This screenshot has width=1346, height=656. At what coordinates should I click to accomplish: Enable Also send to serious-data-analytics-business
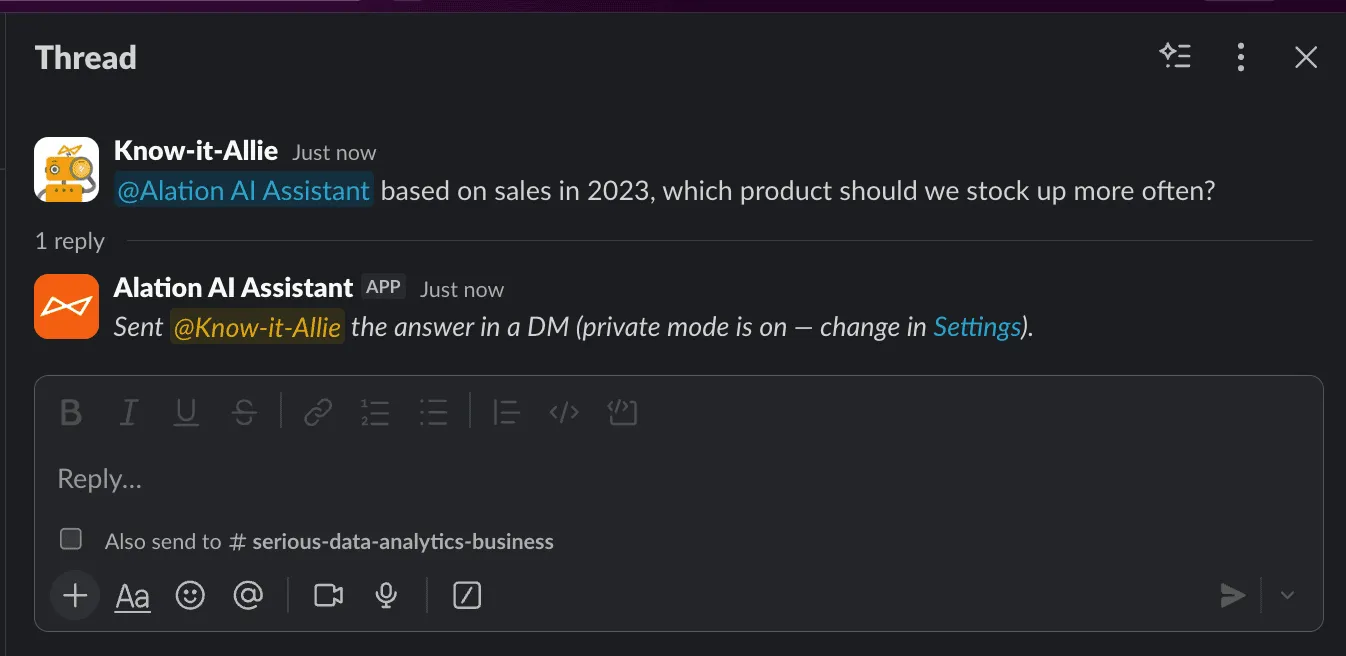(70, 539)
